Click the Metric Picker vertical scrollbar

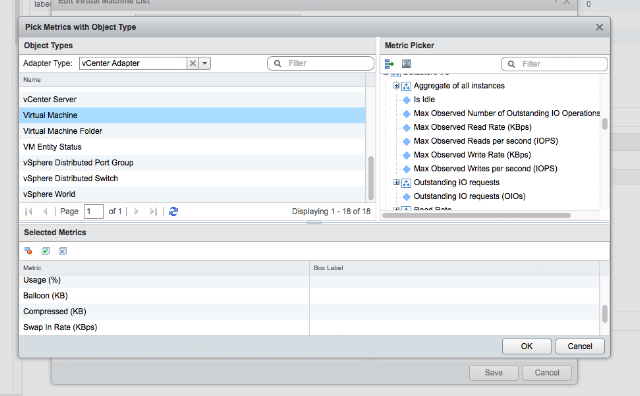pyautogui.click(x=604, y=124)
